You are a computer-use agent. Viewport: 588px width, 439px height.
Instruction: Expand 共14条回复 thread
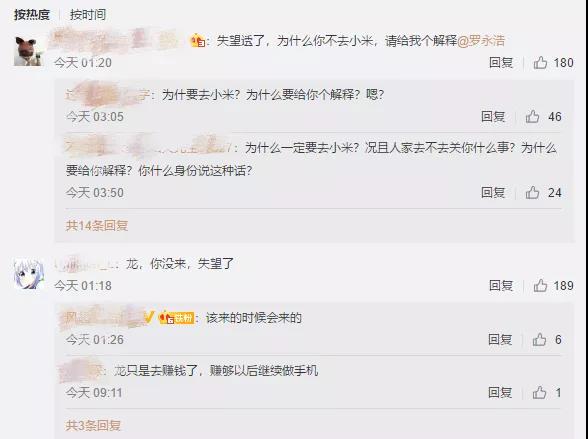coord(97,226)
